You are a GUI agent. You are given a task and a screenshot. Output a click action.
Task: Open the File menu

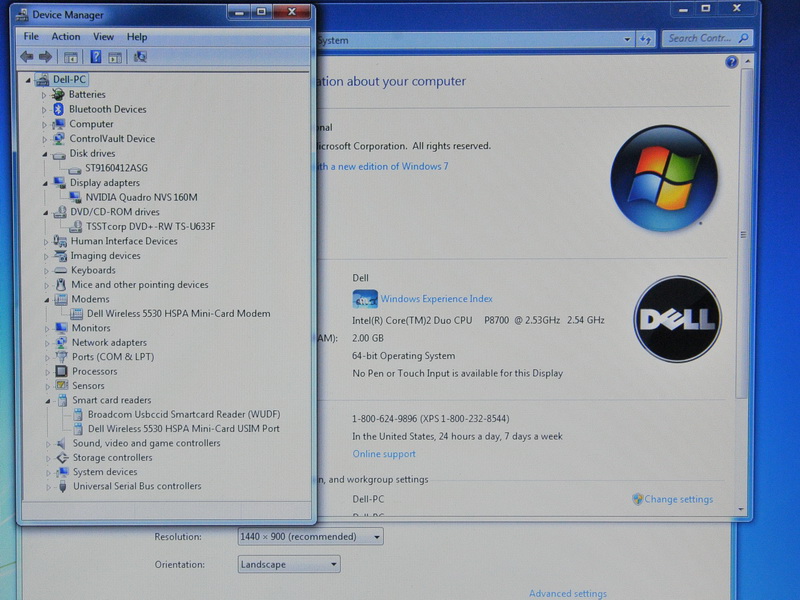[31, 36]
